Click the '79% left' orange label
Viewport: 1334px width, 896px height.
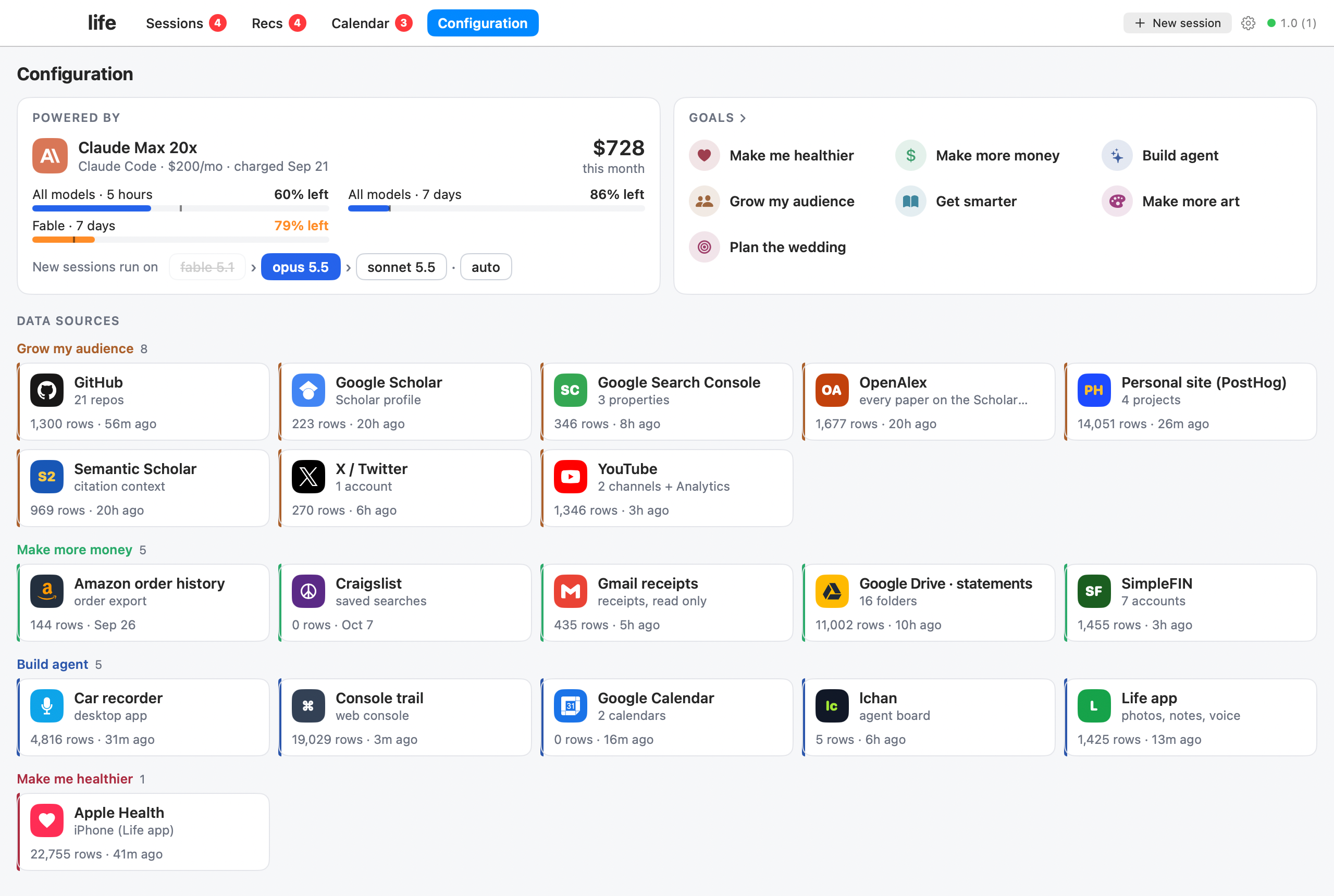[301, 226]
